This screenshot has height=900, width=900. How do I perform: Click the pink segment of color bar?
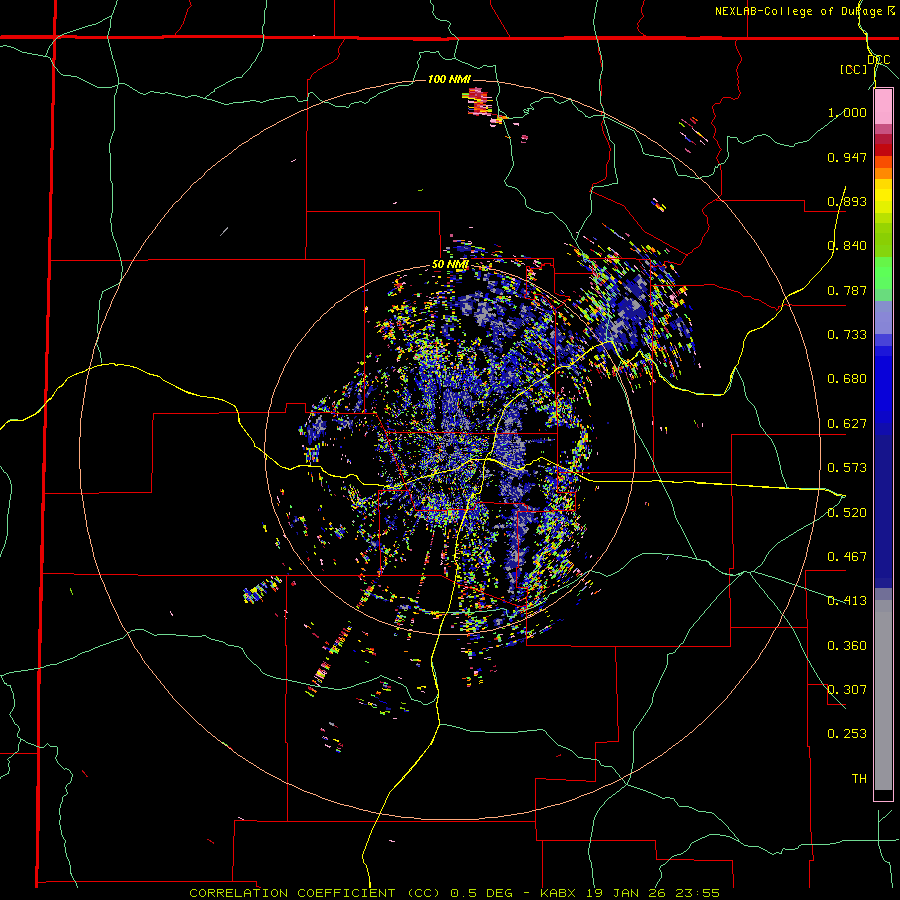[883, 107]
